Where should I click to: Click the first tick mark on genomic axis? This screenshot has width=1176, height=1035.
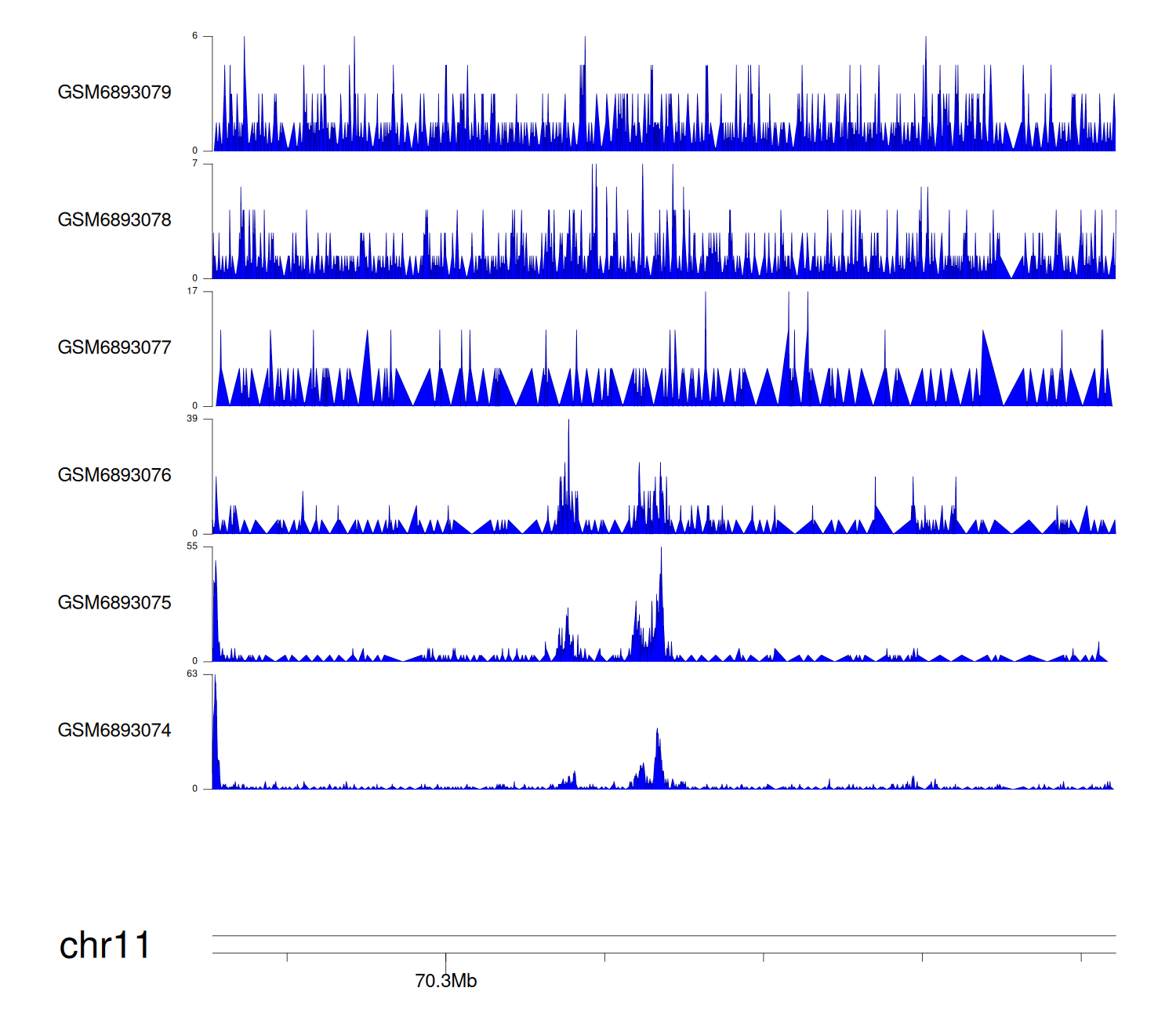pyautogui.click(x=287, y=957)
